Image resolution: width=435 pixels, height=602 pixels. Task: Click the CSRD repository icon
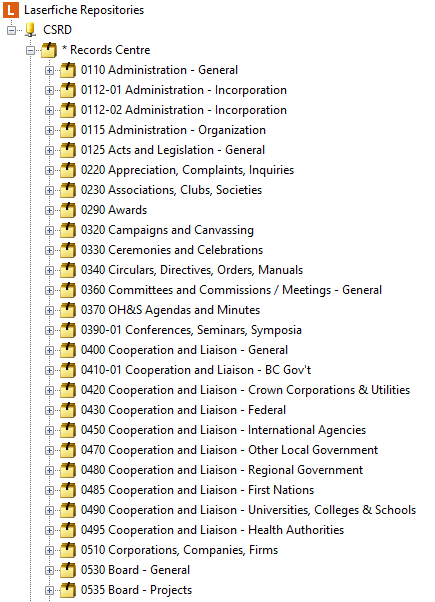click(30, 30)
